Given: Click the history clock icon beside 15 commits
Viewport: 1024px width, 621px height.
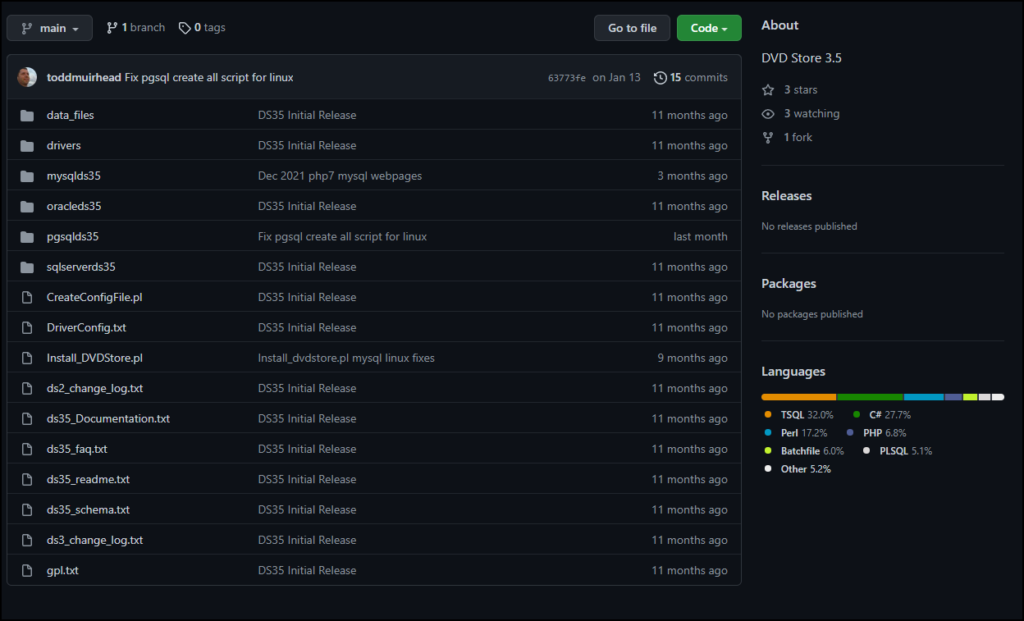Looking at the screenshot, I should click(x=658, y=77).
